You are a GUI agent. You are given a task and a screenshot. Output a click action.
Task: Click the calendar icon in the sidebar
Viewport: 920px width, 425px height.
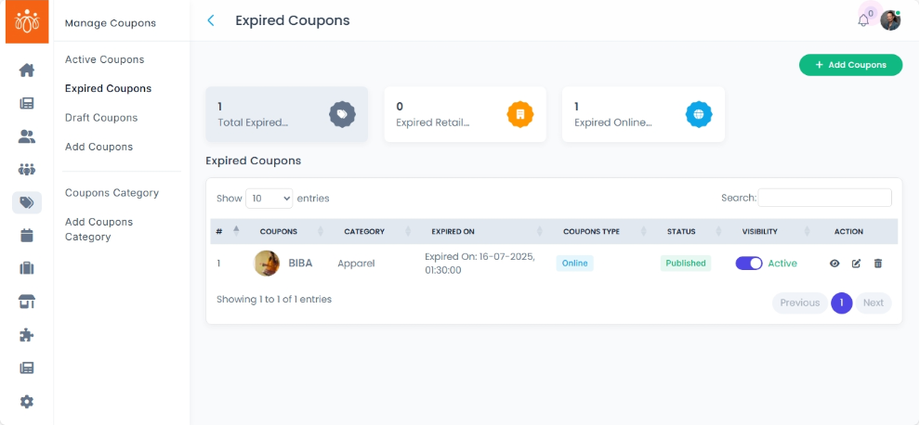pos(27,235)
